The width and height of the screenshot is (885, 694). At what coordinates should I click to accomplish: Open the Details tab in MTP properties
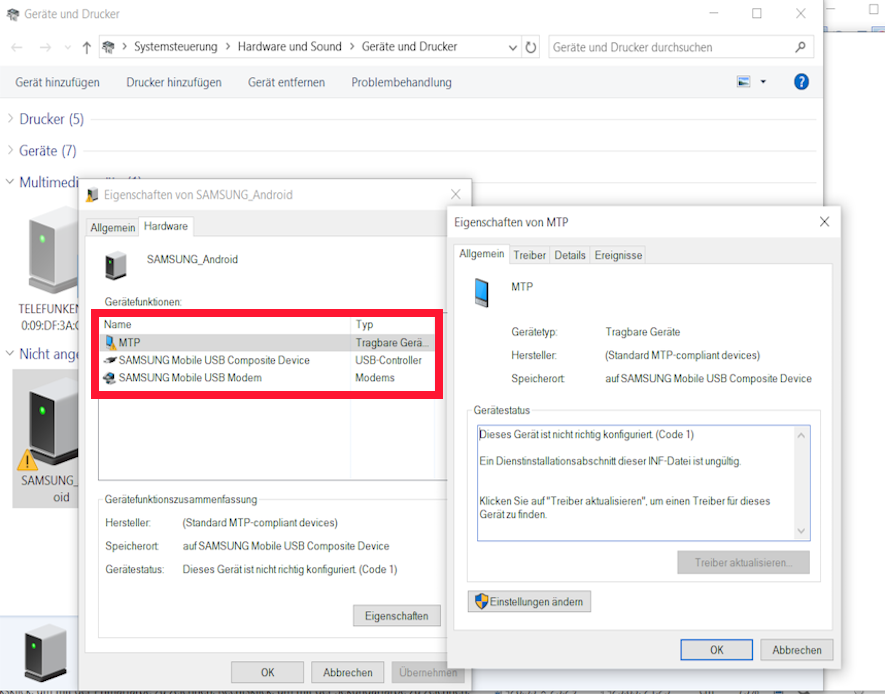[570, 255]
